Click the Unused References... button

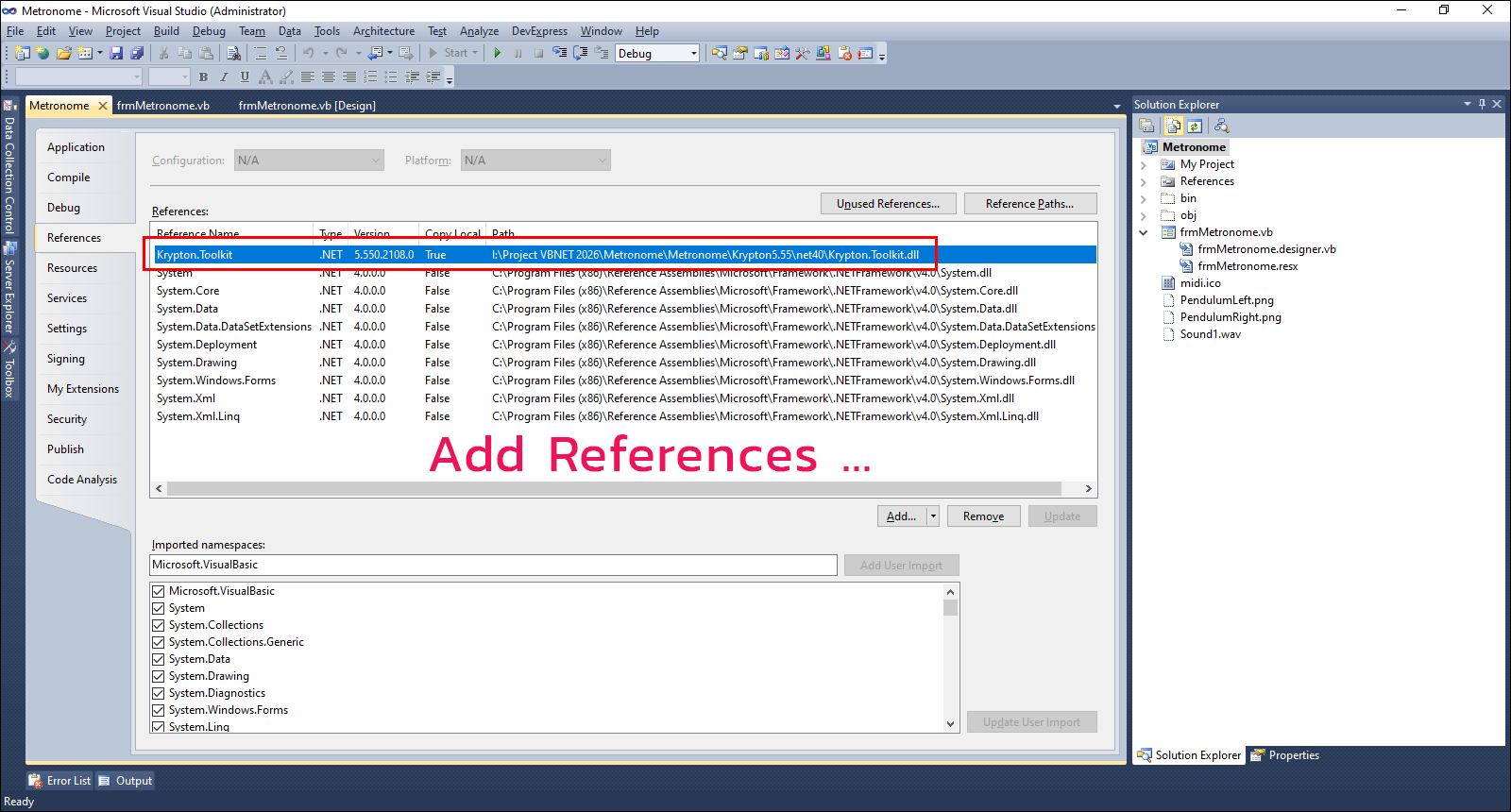888,204
